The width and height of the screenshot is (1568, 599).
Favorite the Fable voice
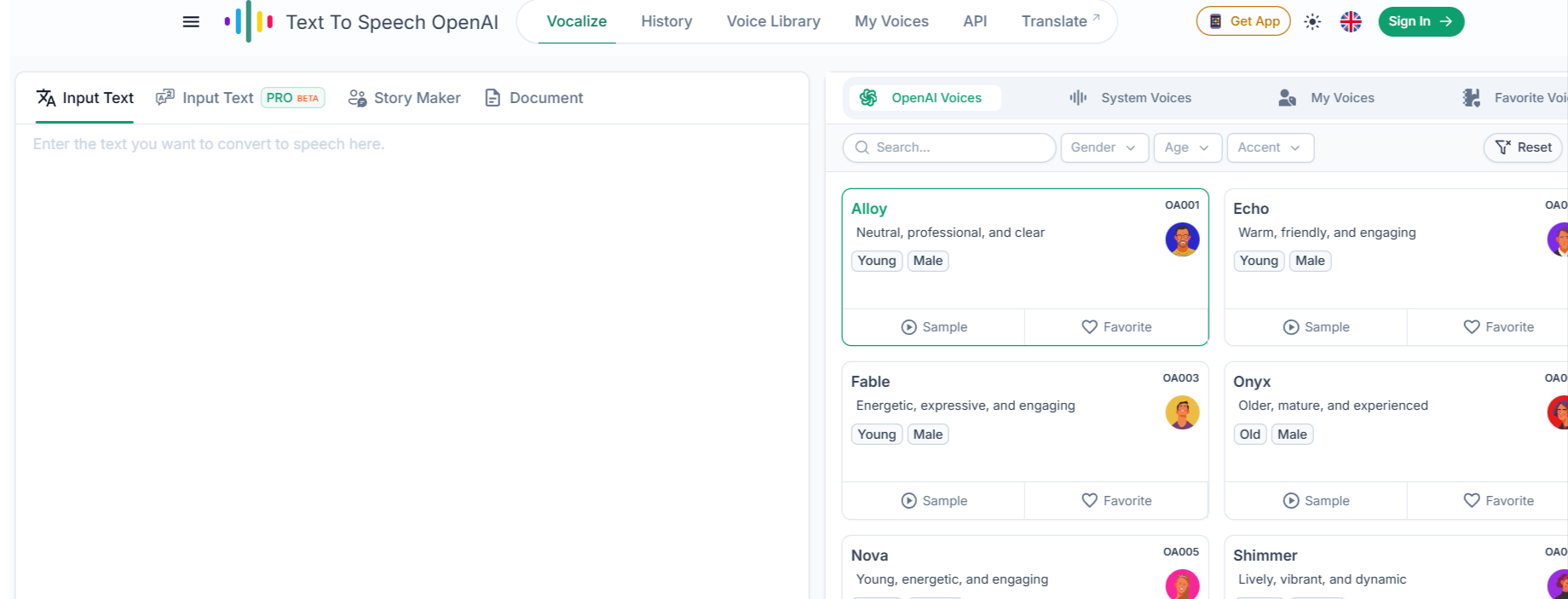click(x=1116, y=501)
